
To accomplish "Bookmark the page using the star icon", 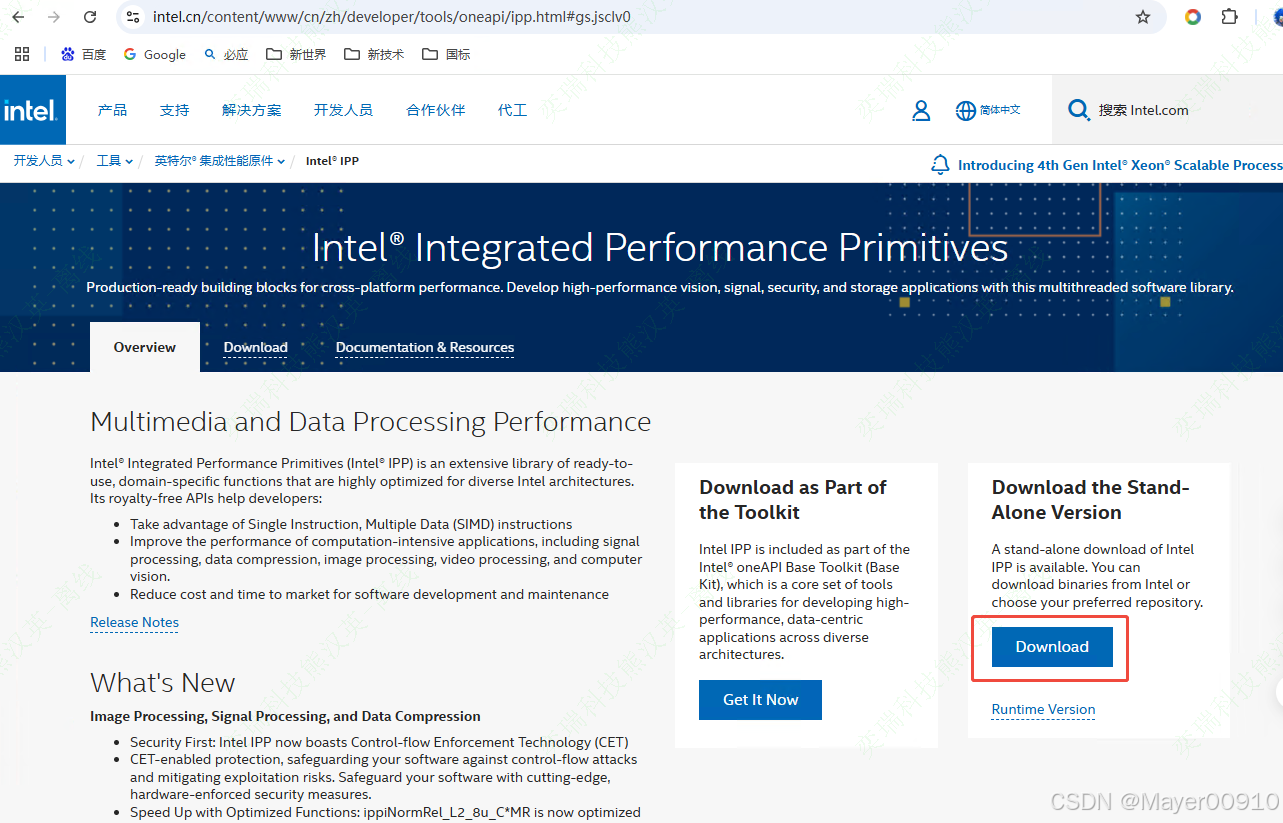I will pos(1142,17).
